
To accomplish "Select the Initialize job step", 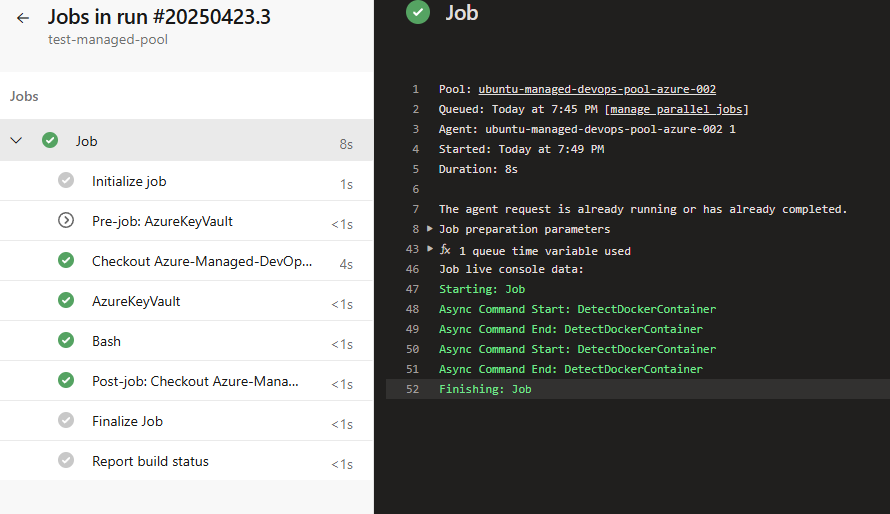I will (x=129, y=181).
